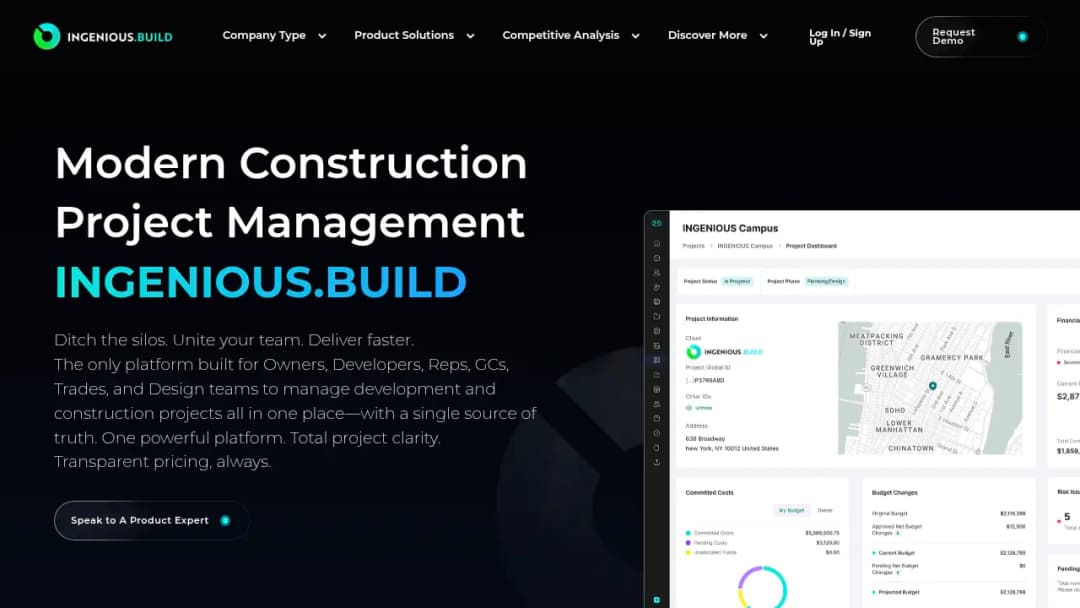Select the My Budget tab

[791, 510]
